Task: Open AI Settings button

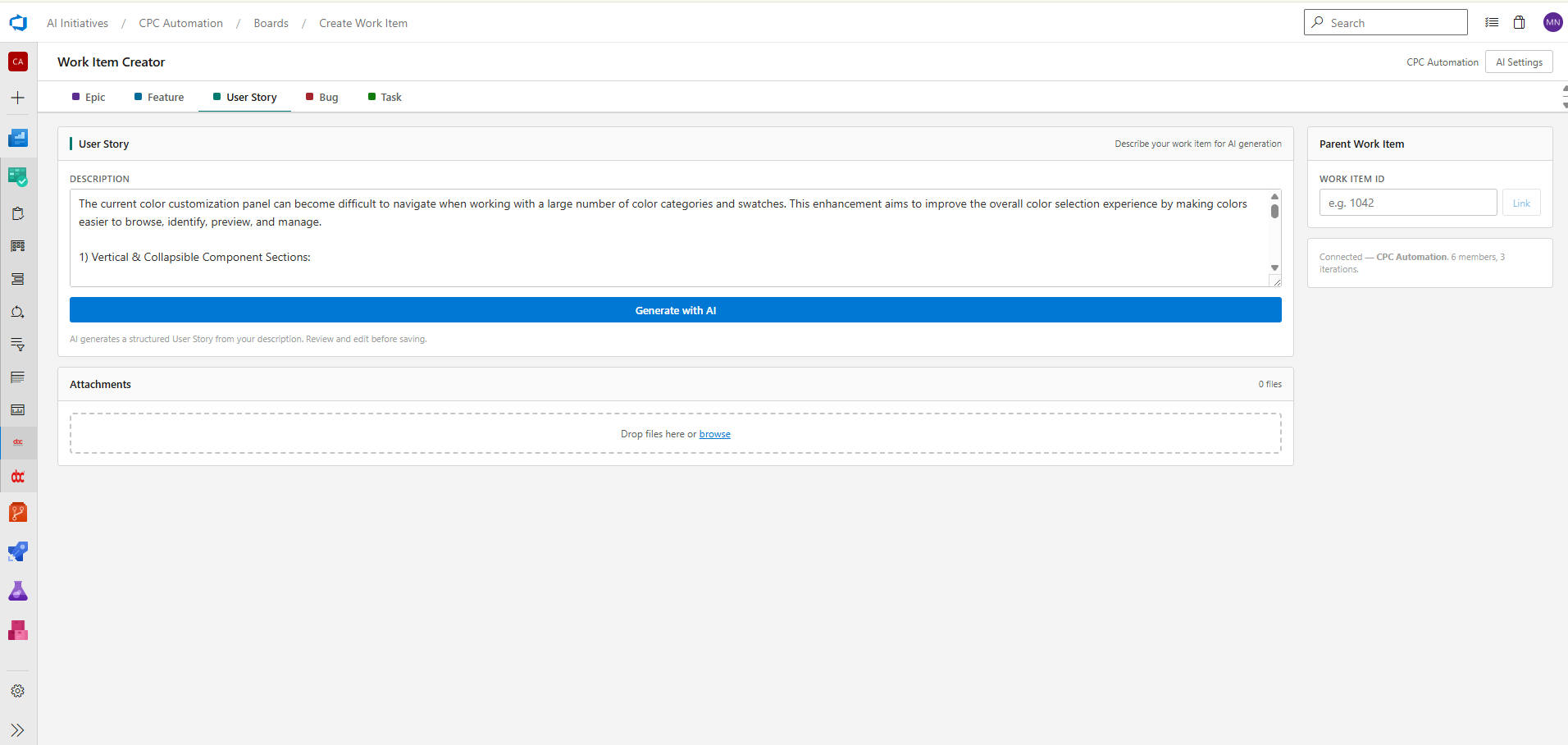Action: (x=1519, y=62)
